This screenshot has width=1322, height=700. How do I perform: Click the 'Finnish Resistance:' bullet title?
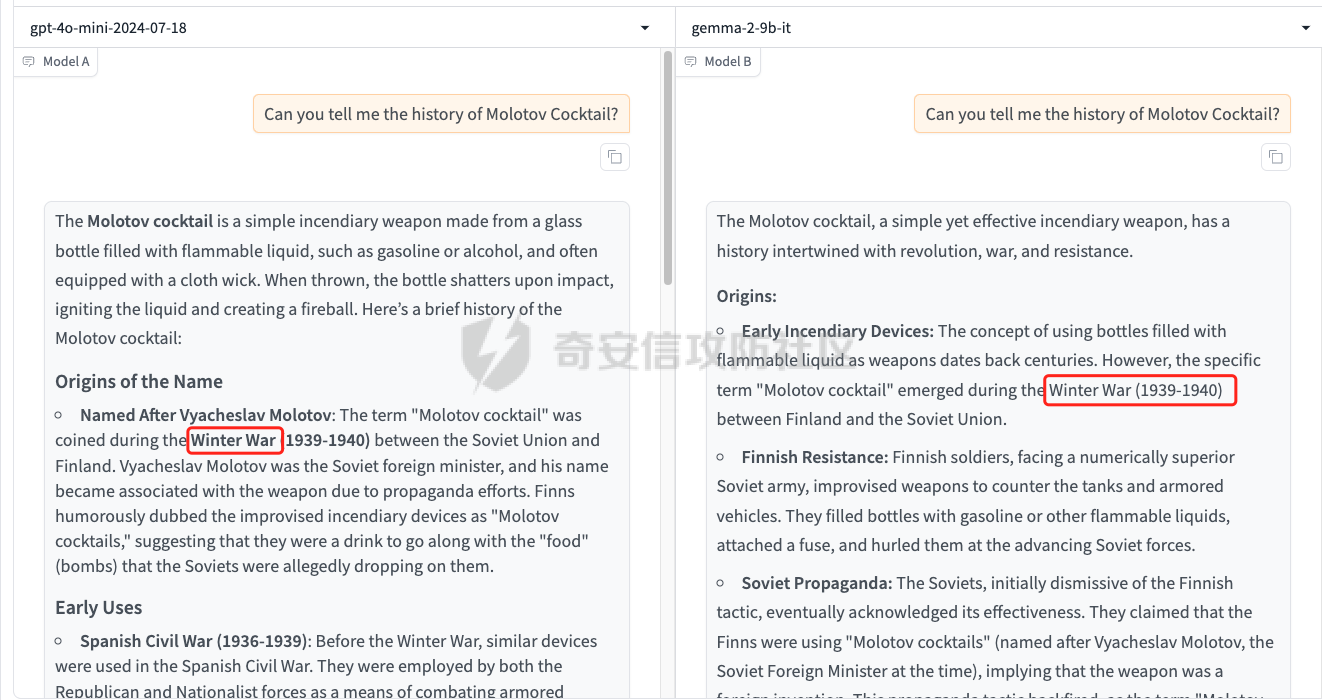coord(814,457)
